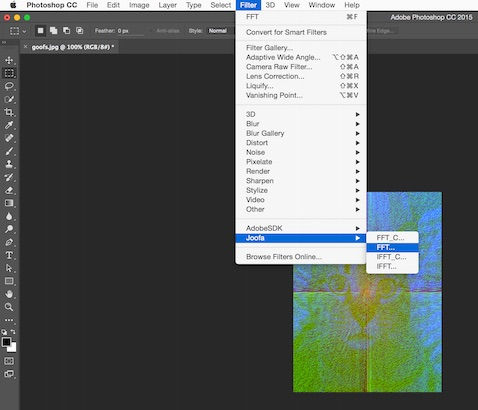Click the foreground color swatch
Image resolution: width=478 pixels, height=410 pixels.
point(6,342)
